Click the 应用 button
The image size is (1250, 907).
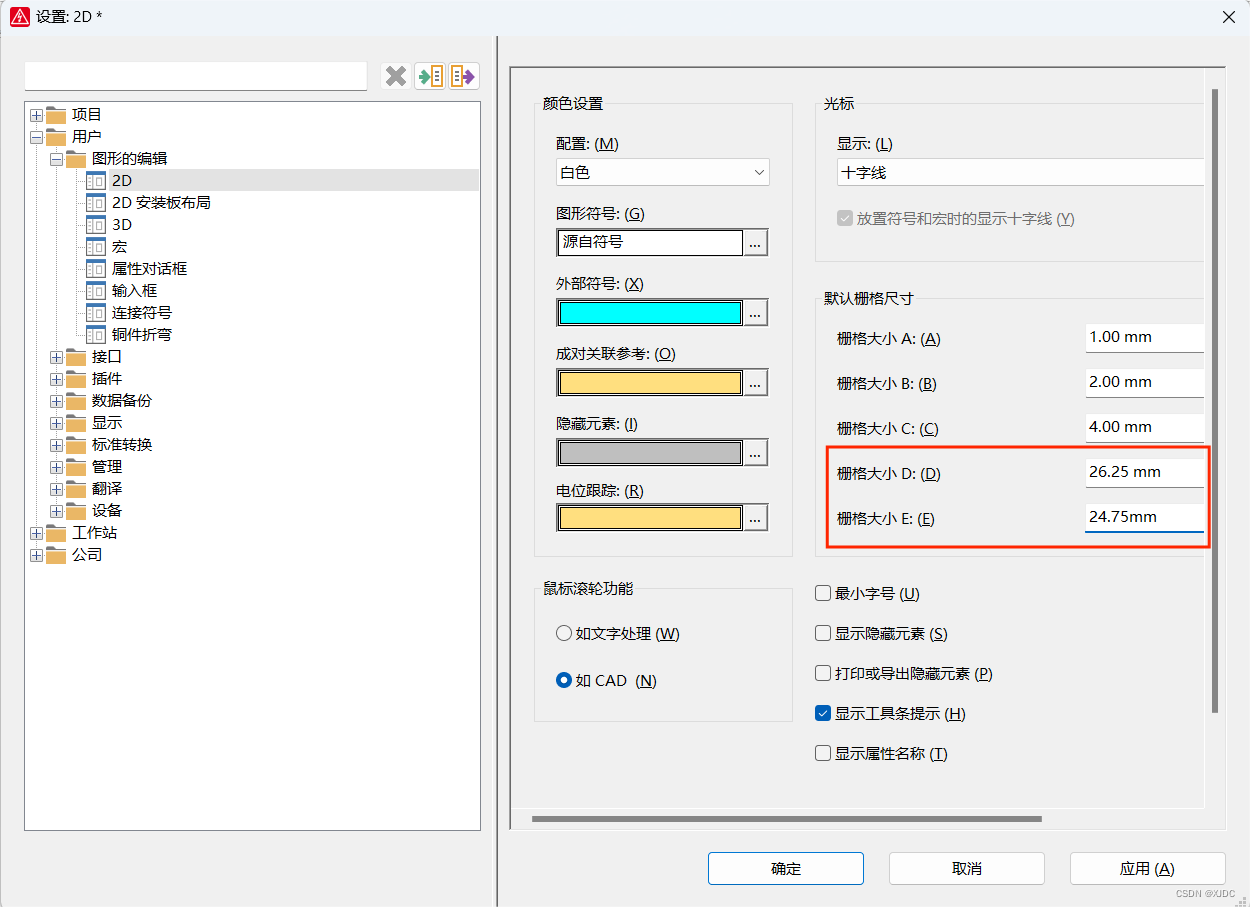[x=1147, y=869]
